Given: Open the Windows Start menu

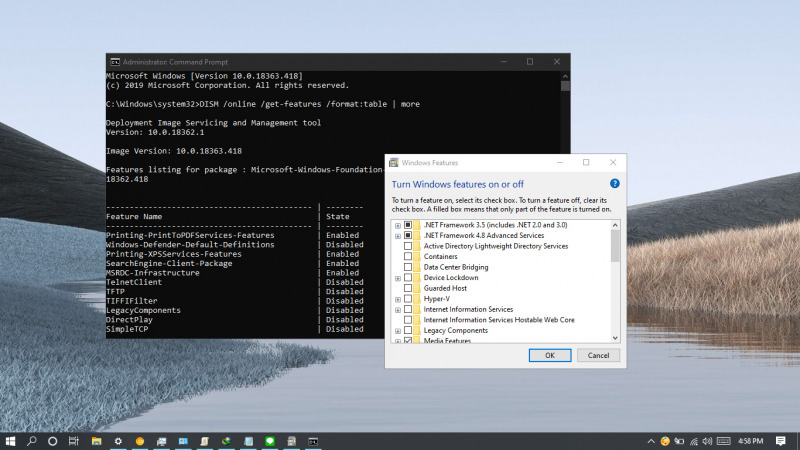Looking at the screenshot, I should (10, 441).
